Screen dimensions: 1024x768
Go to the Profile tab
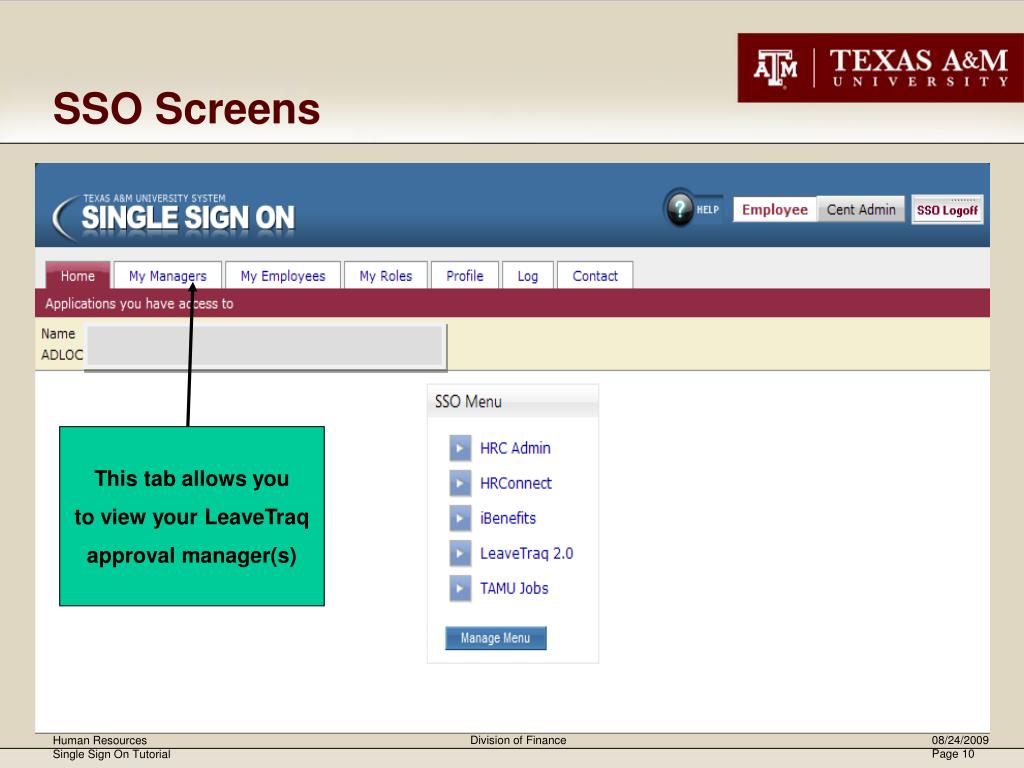coord(464,276)
